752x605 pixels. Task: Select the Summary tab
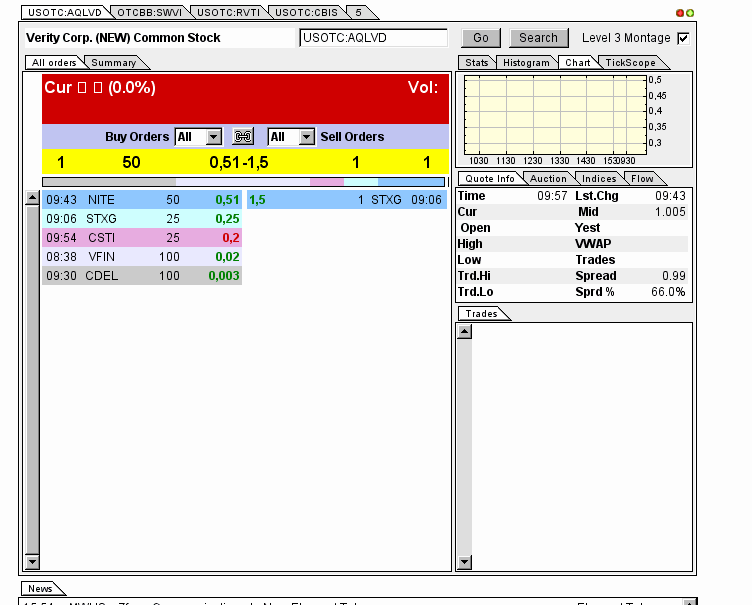(114, 63)
